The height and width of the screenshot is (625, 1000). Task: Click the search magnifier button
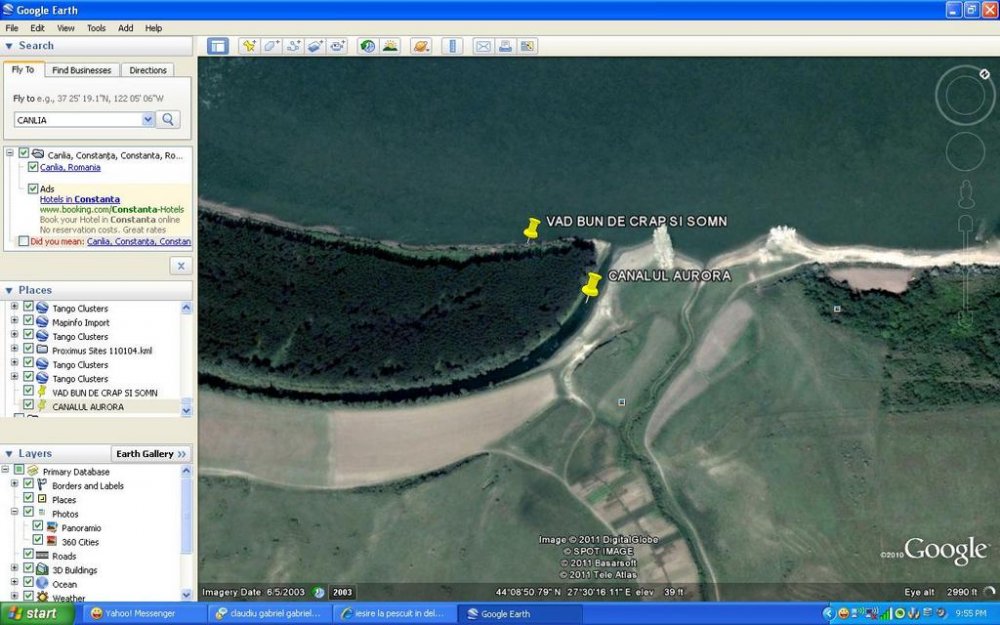point(168,119)
